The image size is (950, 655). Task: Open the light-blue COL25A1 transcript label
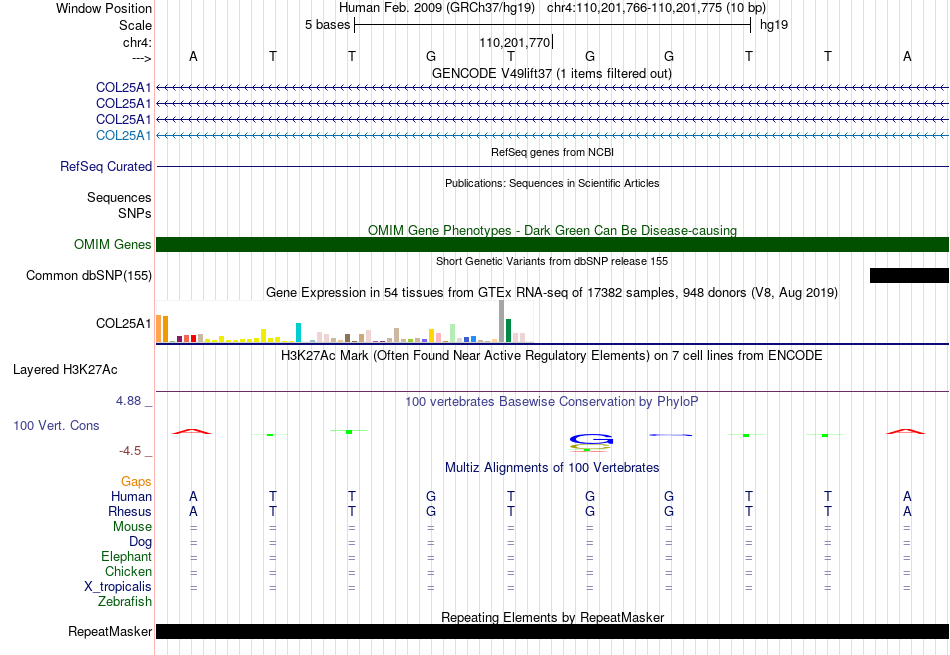tap(124, 135)
